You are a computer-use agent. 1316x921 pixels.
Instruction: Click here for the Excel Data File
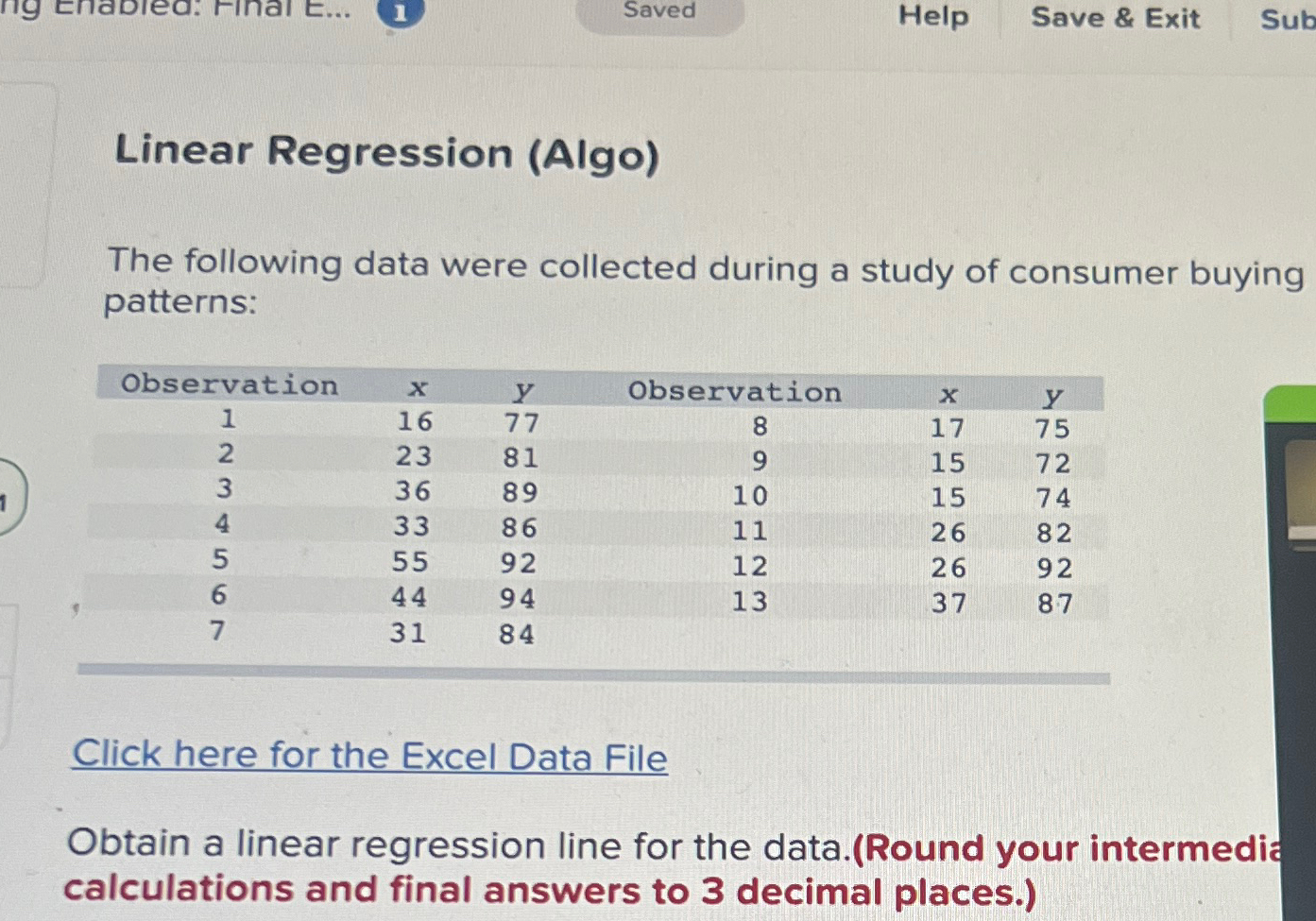coord(368,756)
